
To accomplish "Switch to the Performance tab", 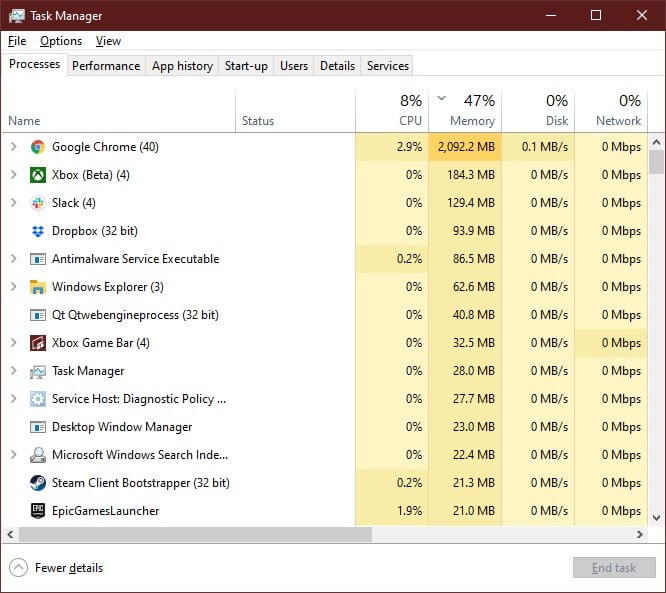I will click(x=106, y=66).
